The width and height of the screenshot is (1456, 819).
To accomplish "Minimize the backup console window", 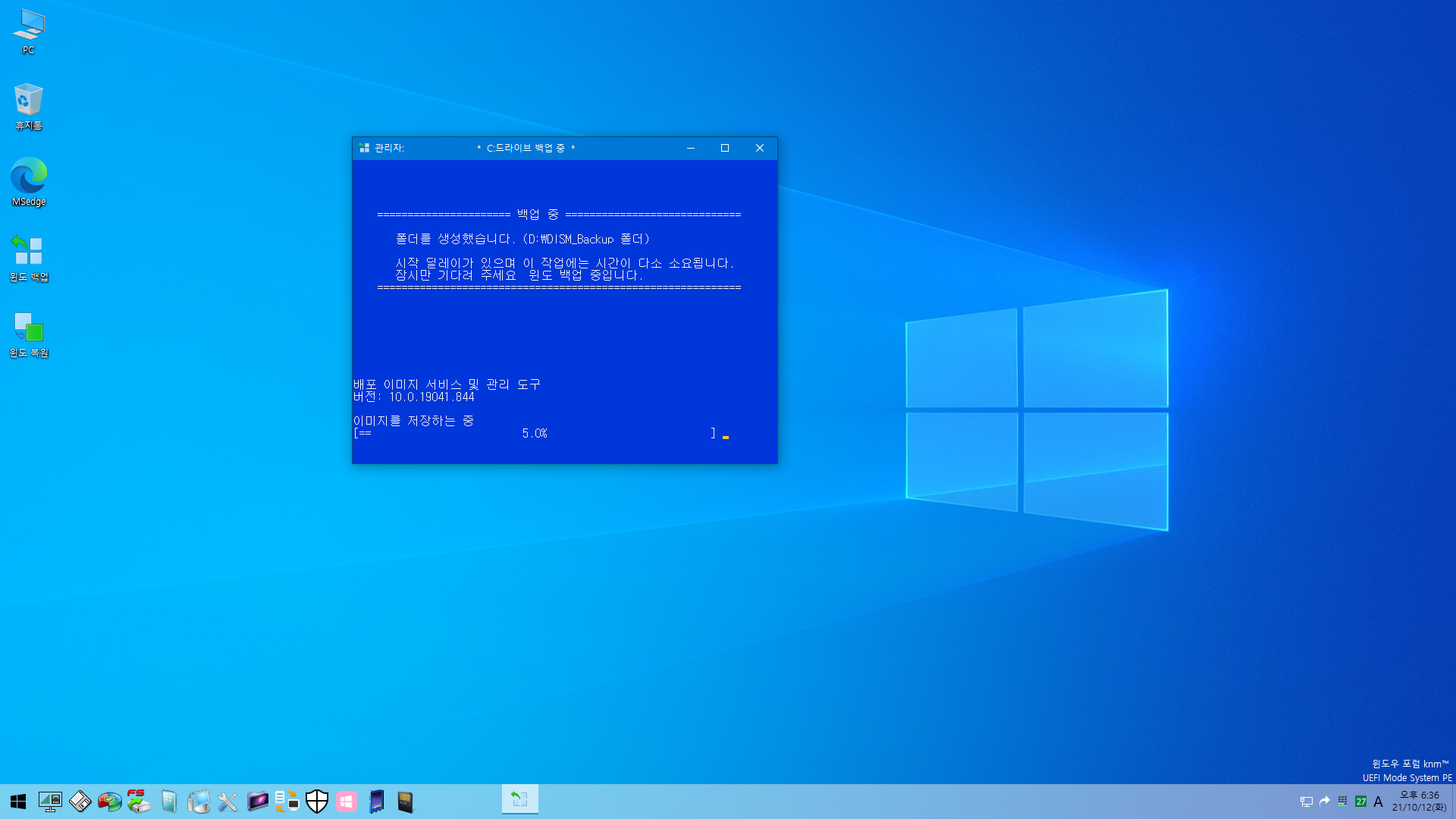I will tap(691, 148).
